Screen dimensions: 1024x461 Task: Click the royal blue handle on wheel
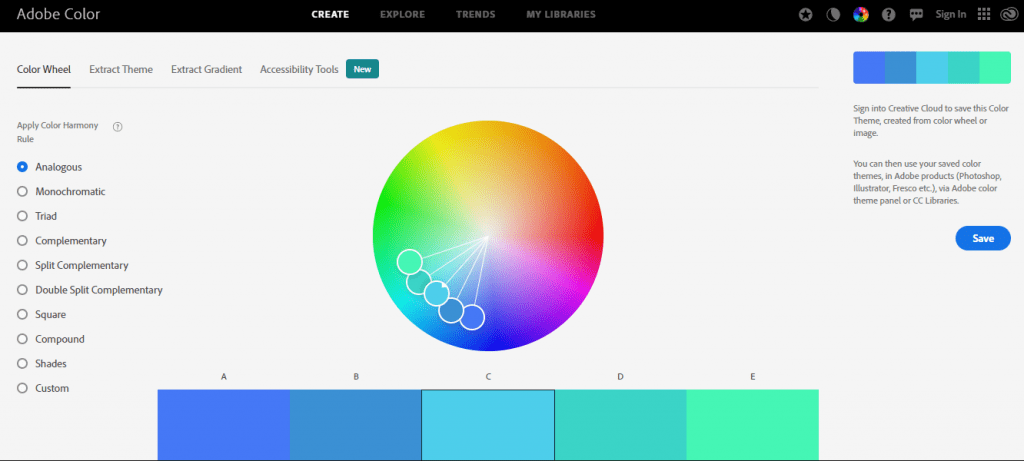click(x=472, y=317)
